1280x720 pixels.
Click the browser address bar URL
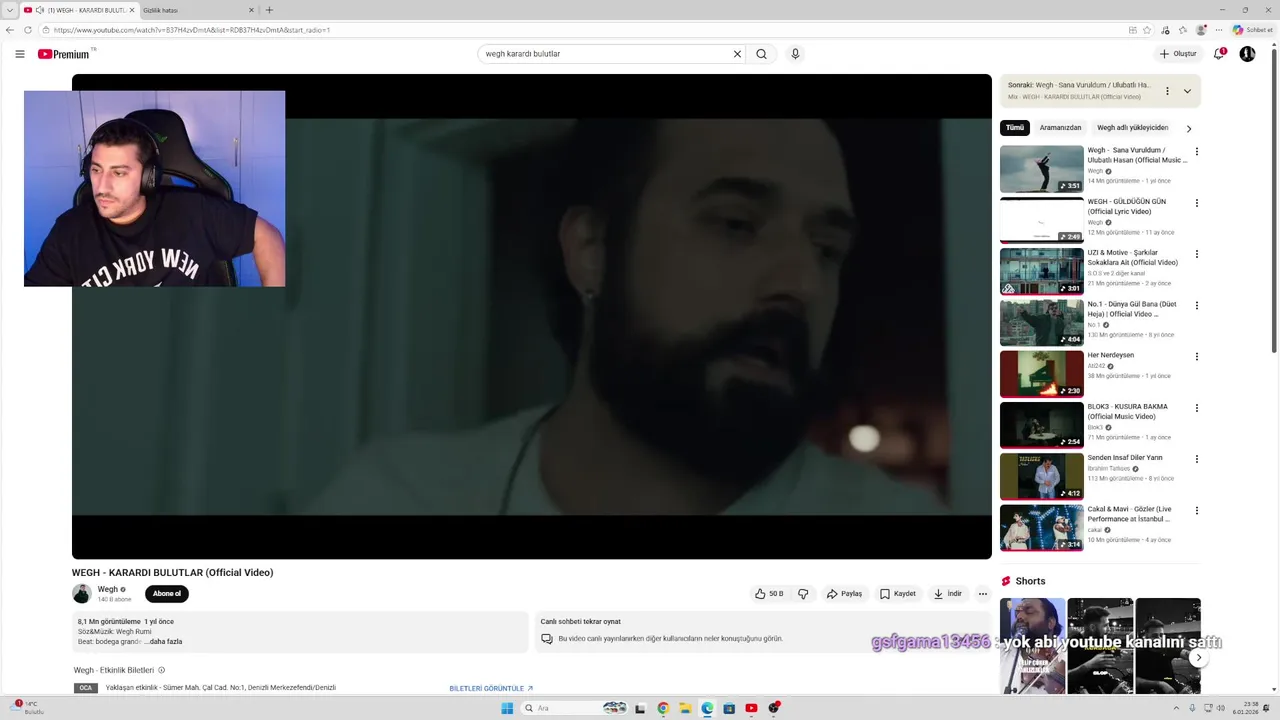190,30
